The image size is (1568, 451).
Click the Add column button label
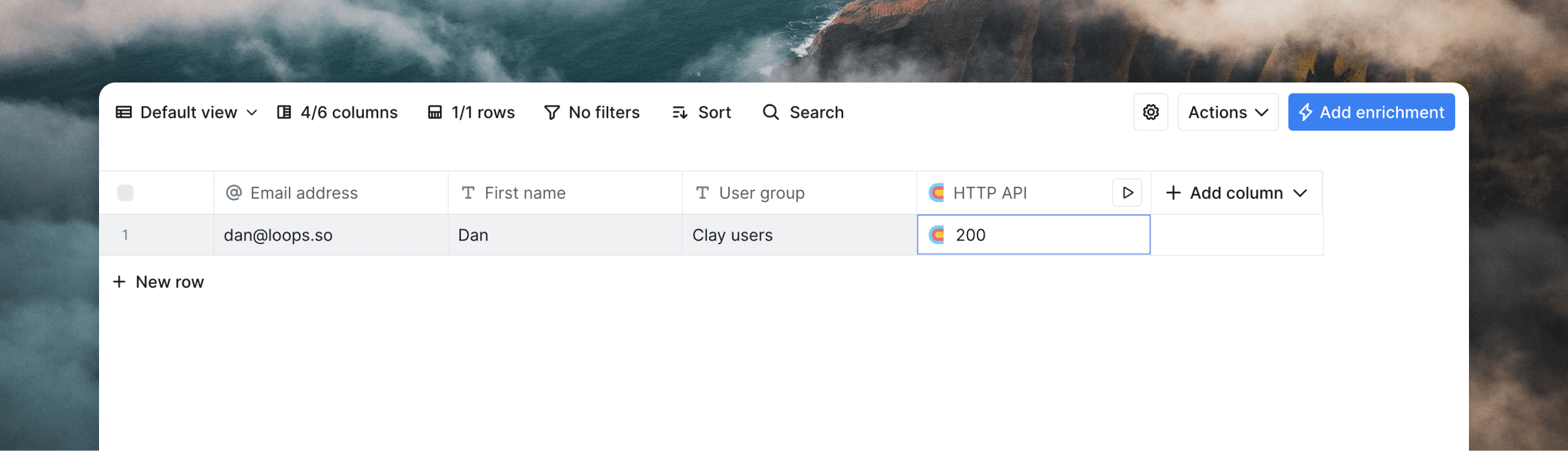1237,192
